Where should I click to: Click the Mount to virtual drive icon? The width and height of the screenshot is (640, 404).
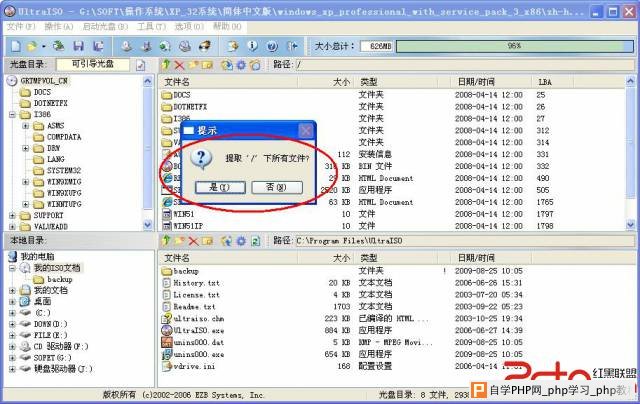185,46
